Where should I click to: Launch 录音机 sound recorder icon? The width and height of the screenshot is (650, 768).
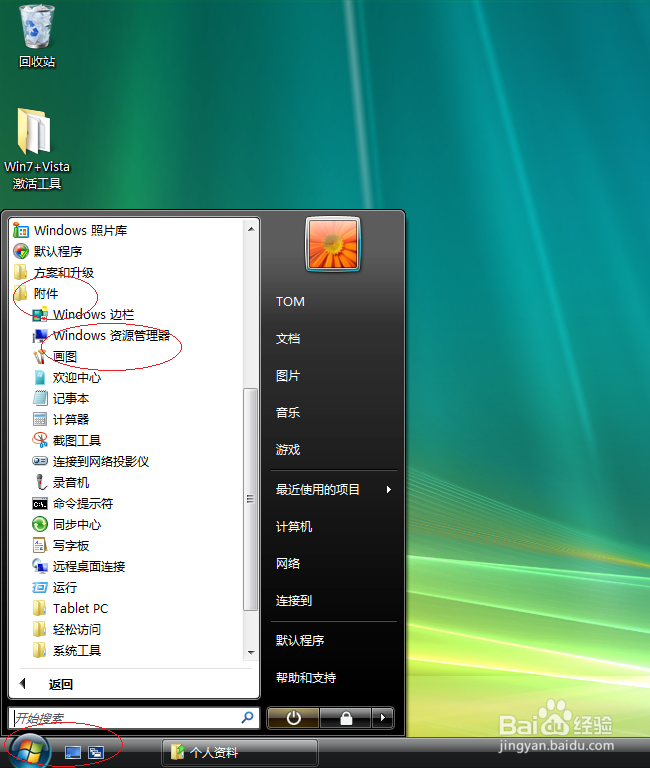point(40,482)
